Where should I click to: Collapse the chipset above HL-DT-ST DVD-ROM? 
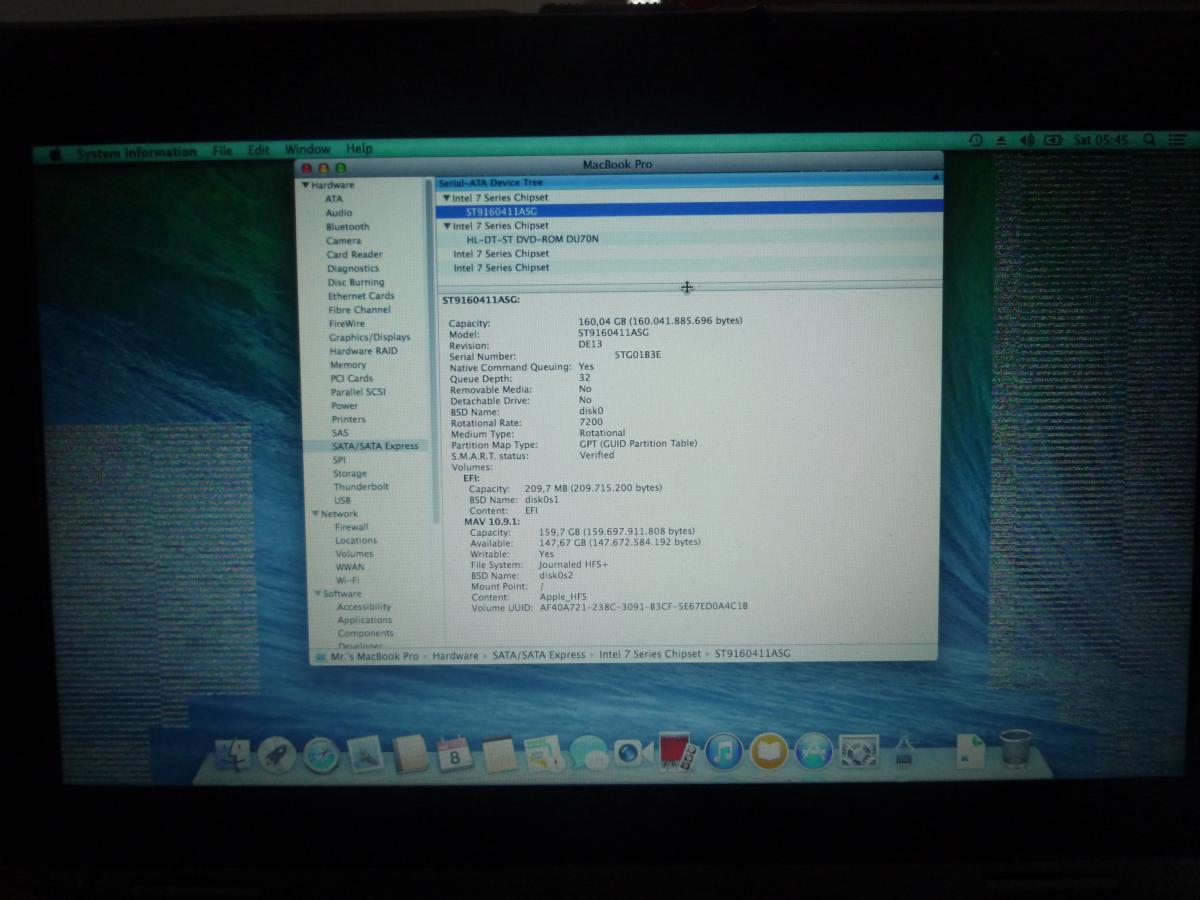pyautogui.click(x=446, y=226)
